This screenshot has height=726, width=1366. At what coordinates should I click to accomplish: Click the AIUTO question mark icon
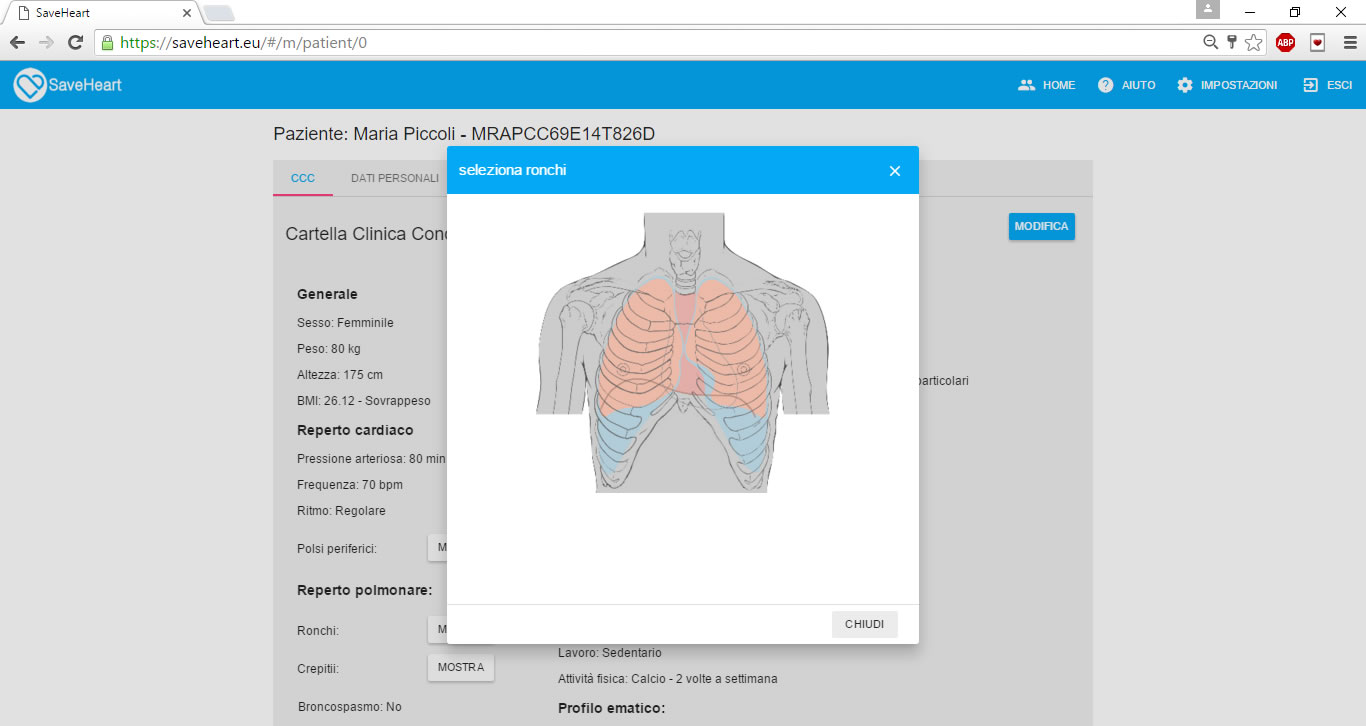point(1106,85)
